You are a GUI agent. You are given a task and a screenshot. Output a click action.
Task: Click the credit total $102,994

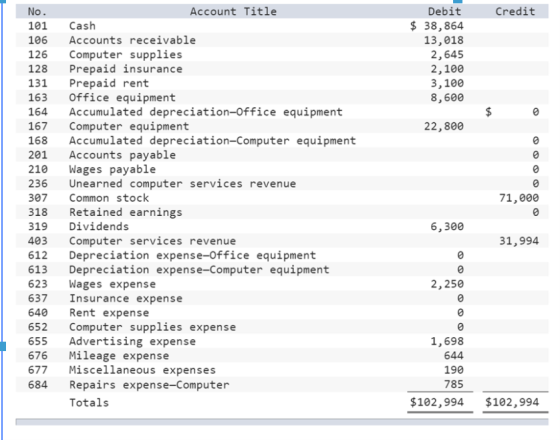click(512, 402)
